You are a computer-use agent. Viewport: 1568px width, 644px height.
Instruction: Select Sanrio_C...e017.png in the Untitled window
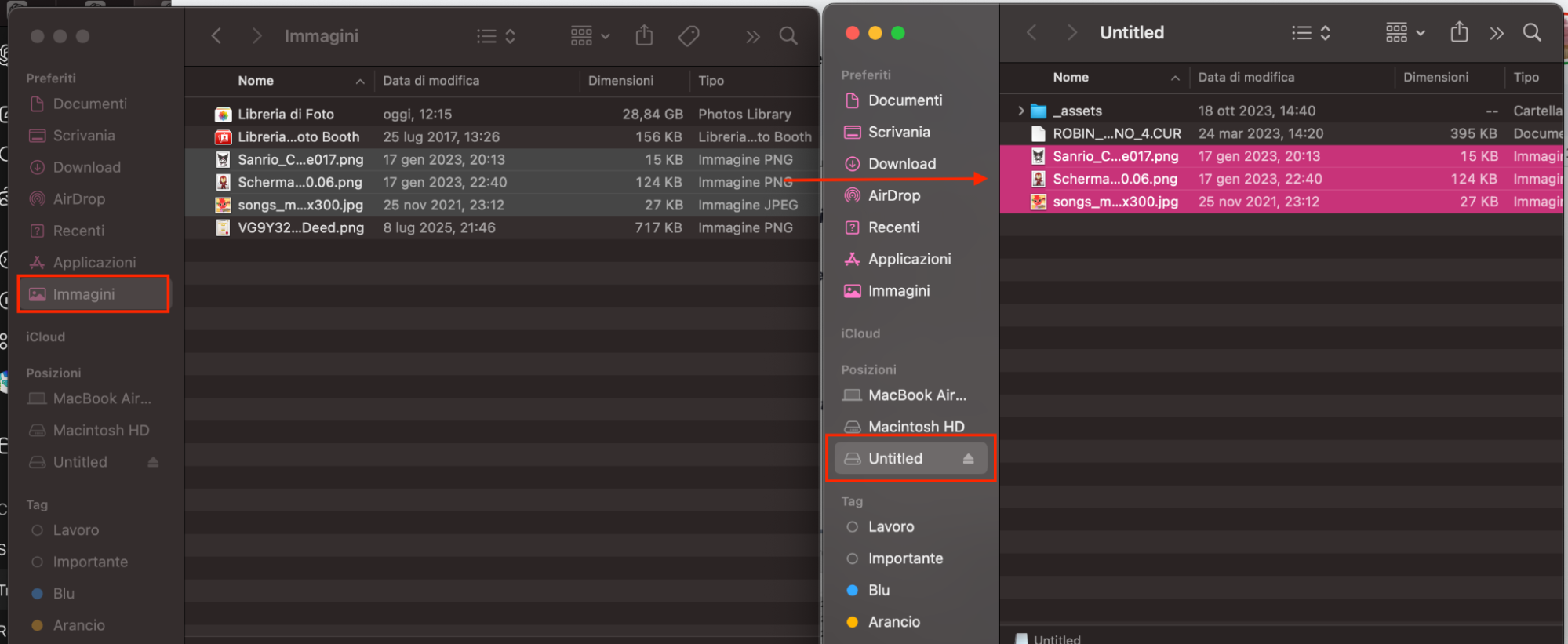click(x=1282, y=157)
